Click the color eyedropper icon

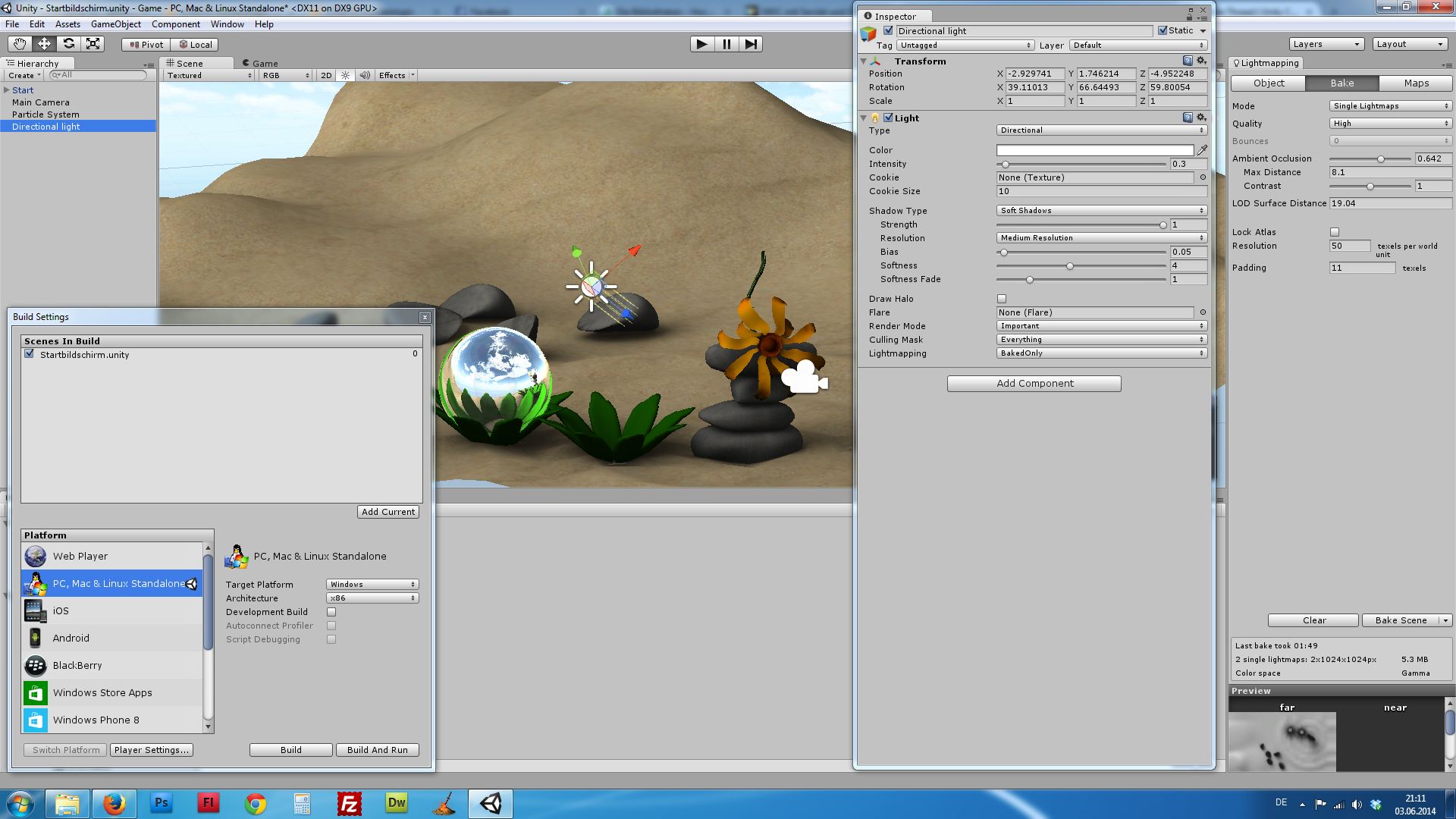1202,150
